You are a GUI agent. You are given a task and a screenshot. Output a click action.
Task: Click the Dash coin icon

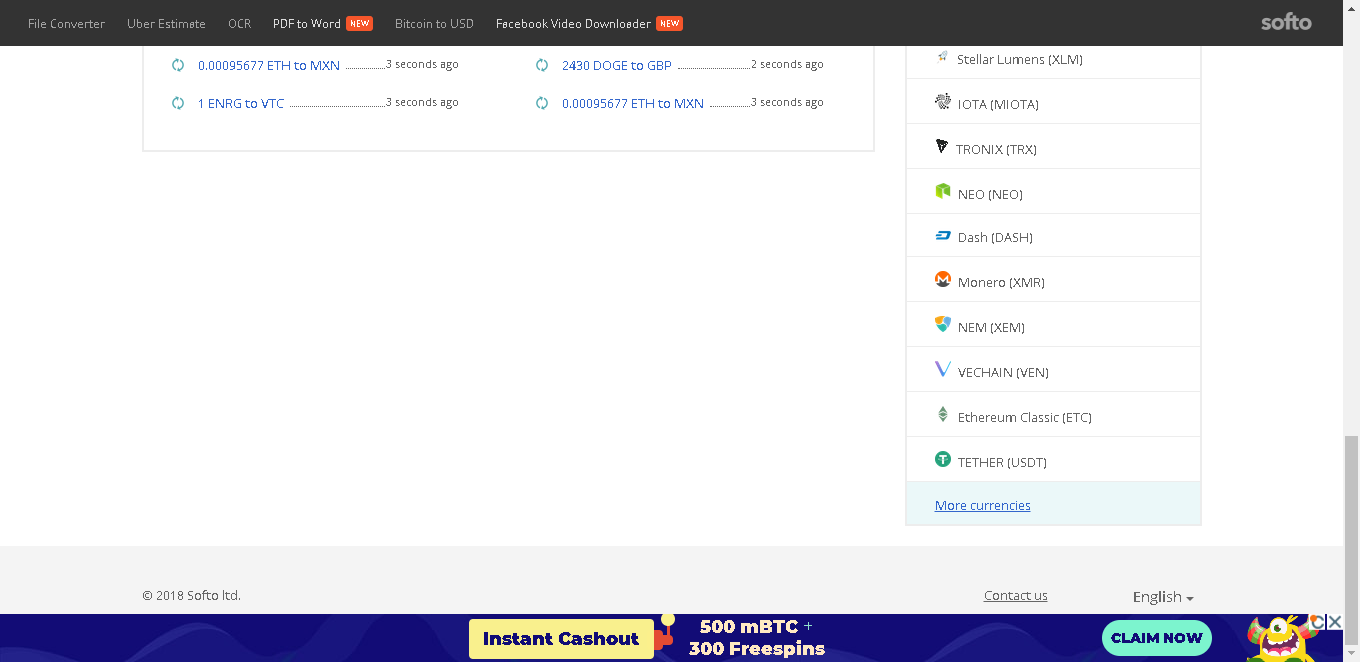click(942, 236)
